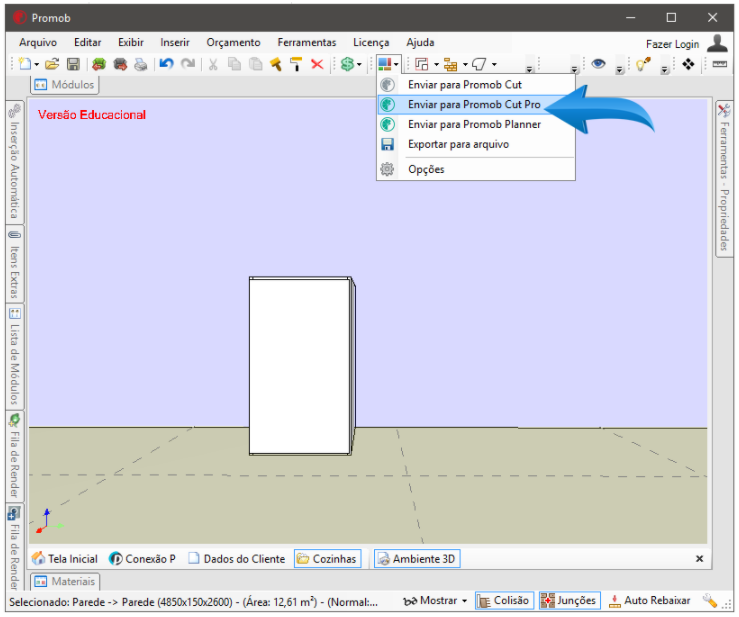Toggle the Junções joints option

coord(569,601)
